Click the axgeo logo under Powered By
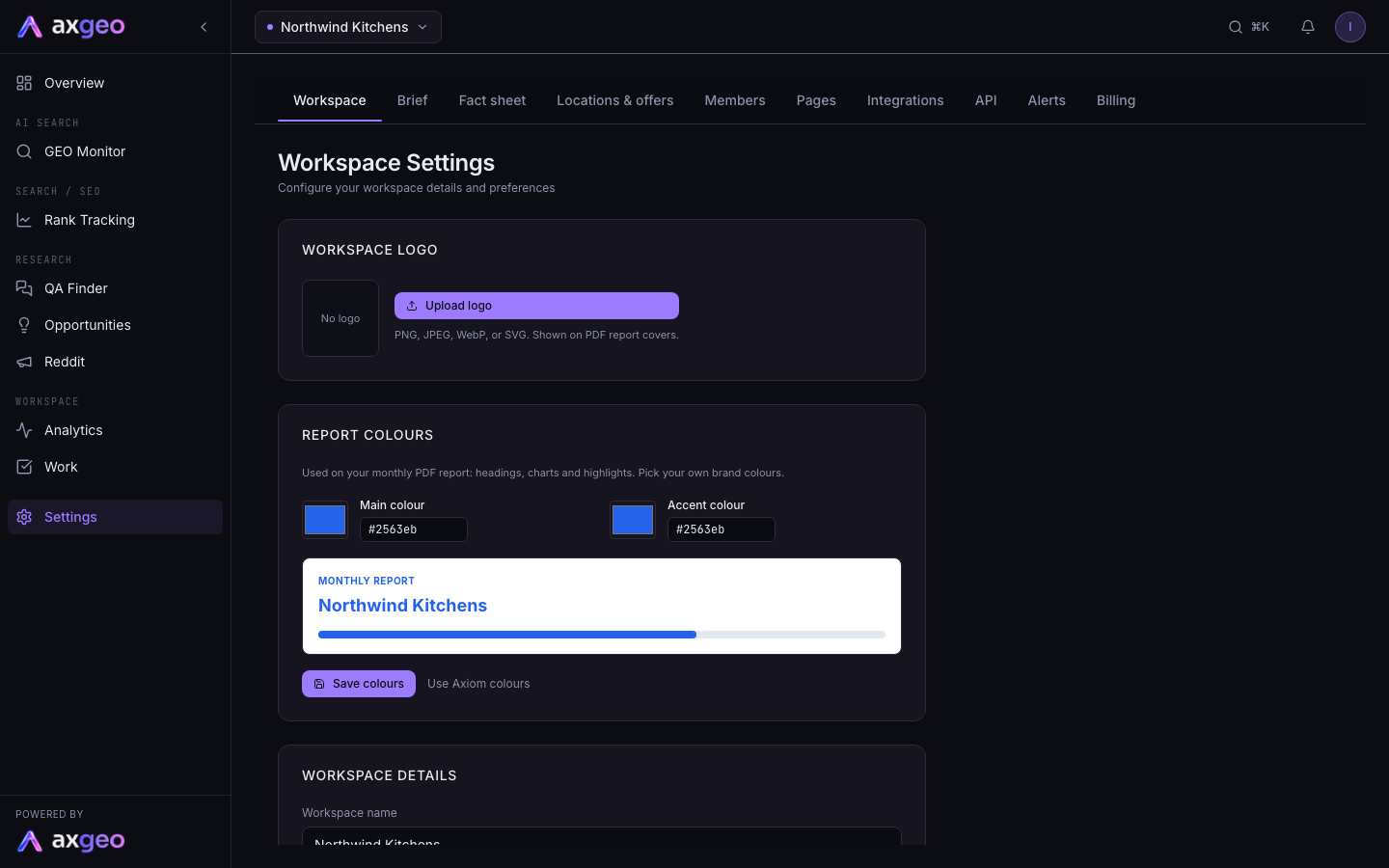This screenshot has width=1389, height=868. (x=71, y=841)
